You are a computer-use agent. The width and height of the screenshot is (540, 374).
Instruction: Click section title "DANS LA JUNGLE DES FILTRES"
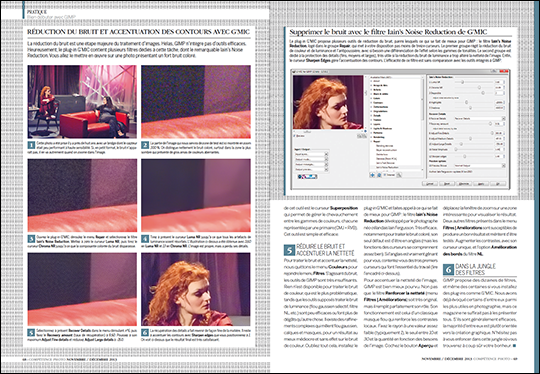(476, 269)
